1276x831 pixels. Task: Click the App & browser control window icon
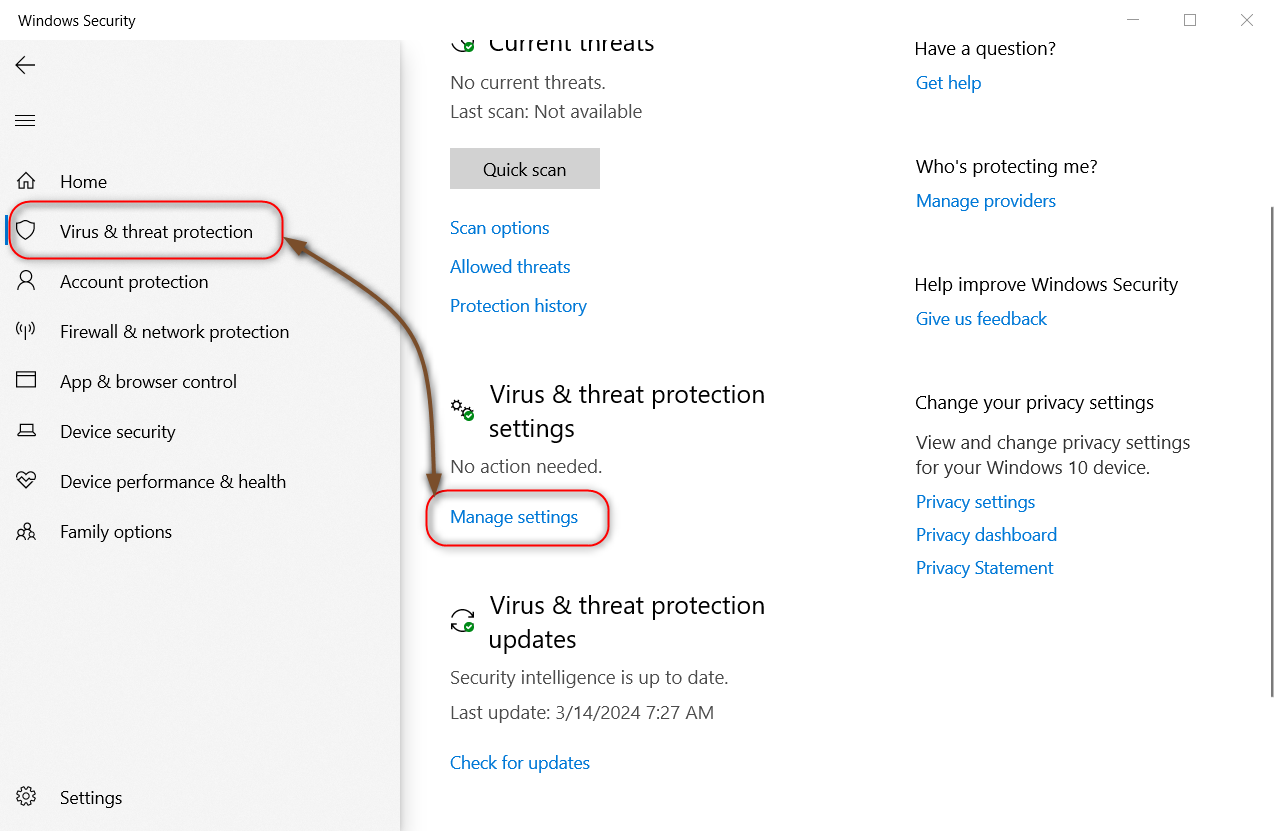(x=26, y=381)
